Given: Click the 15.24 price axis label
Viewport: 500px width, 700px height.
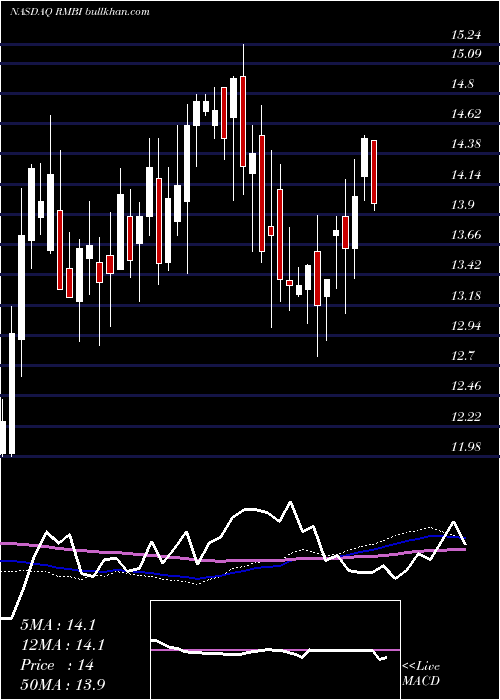Looking at the screenshot, I should tap(466, 35).
